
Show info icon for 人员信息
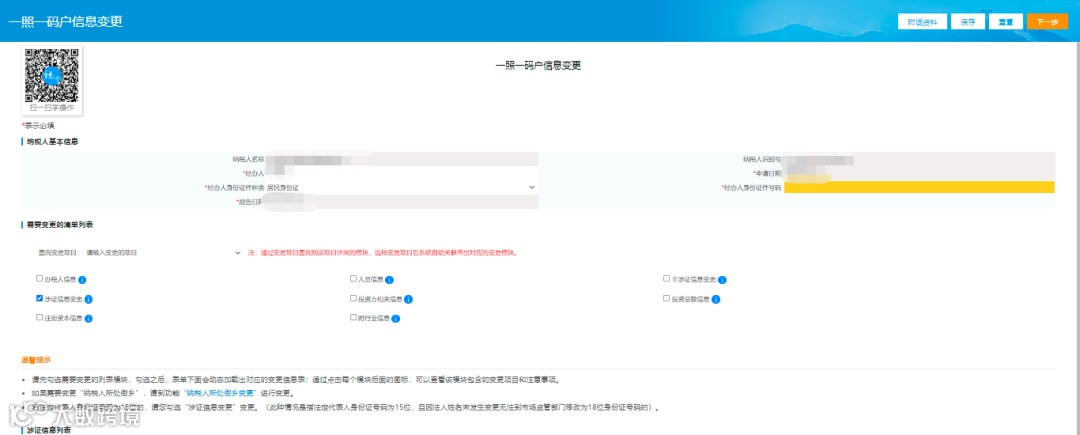tap(389, 280)
